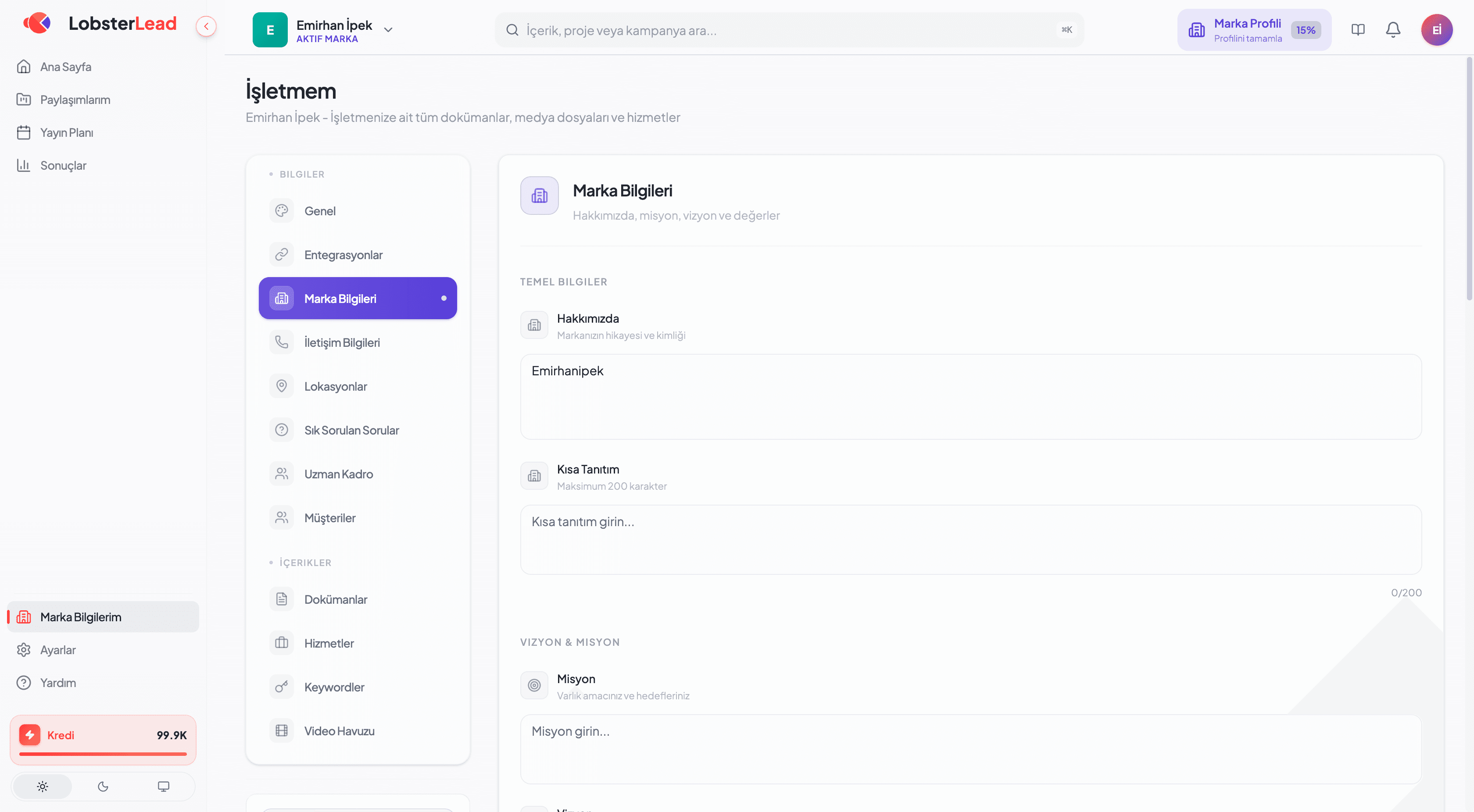Click into the Hakkımızda text area

coord(971,397)
